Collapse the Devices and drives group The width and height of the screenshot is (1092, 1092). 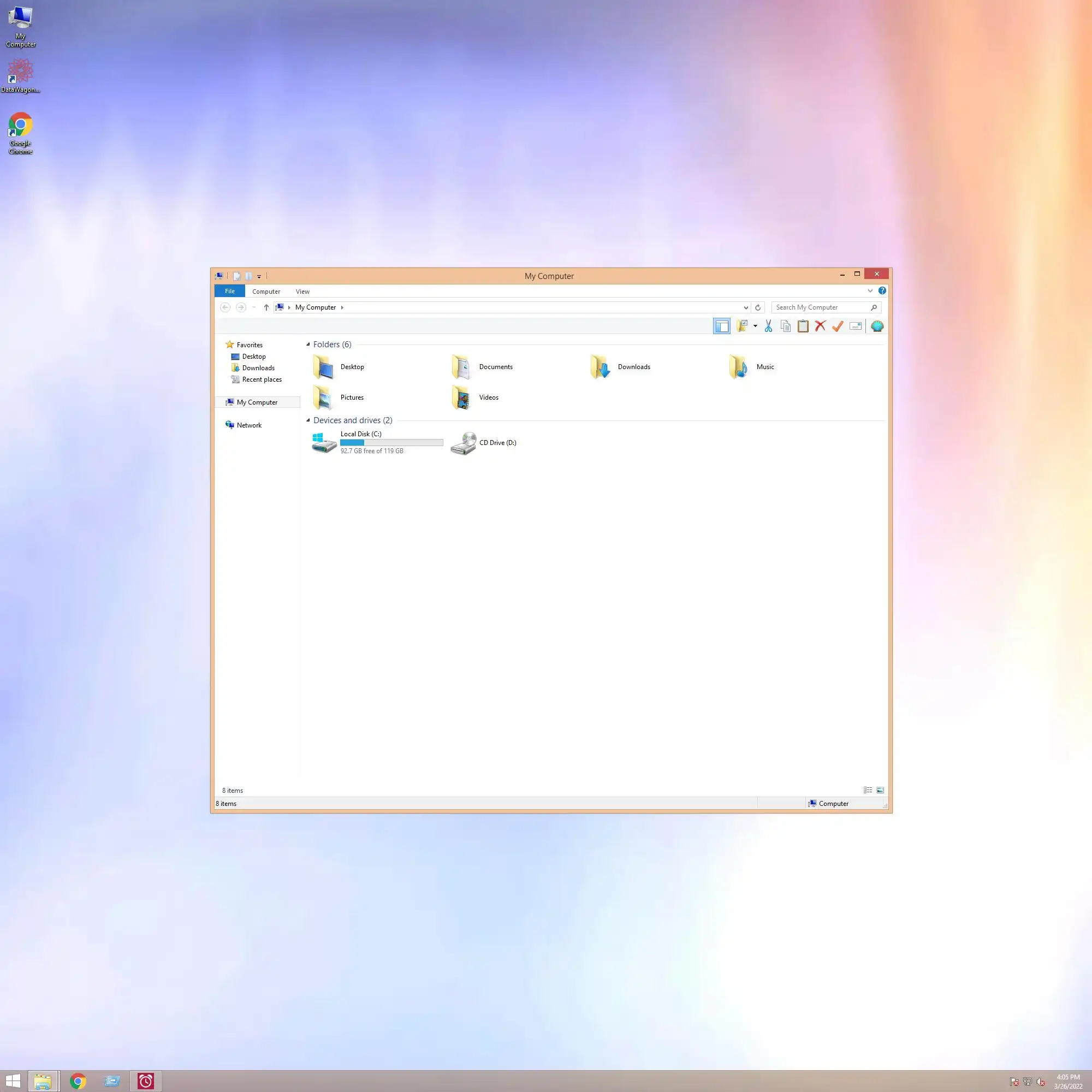[308, 420]
